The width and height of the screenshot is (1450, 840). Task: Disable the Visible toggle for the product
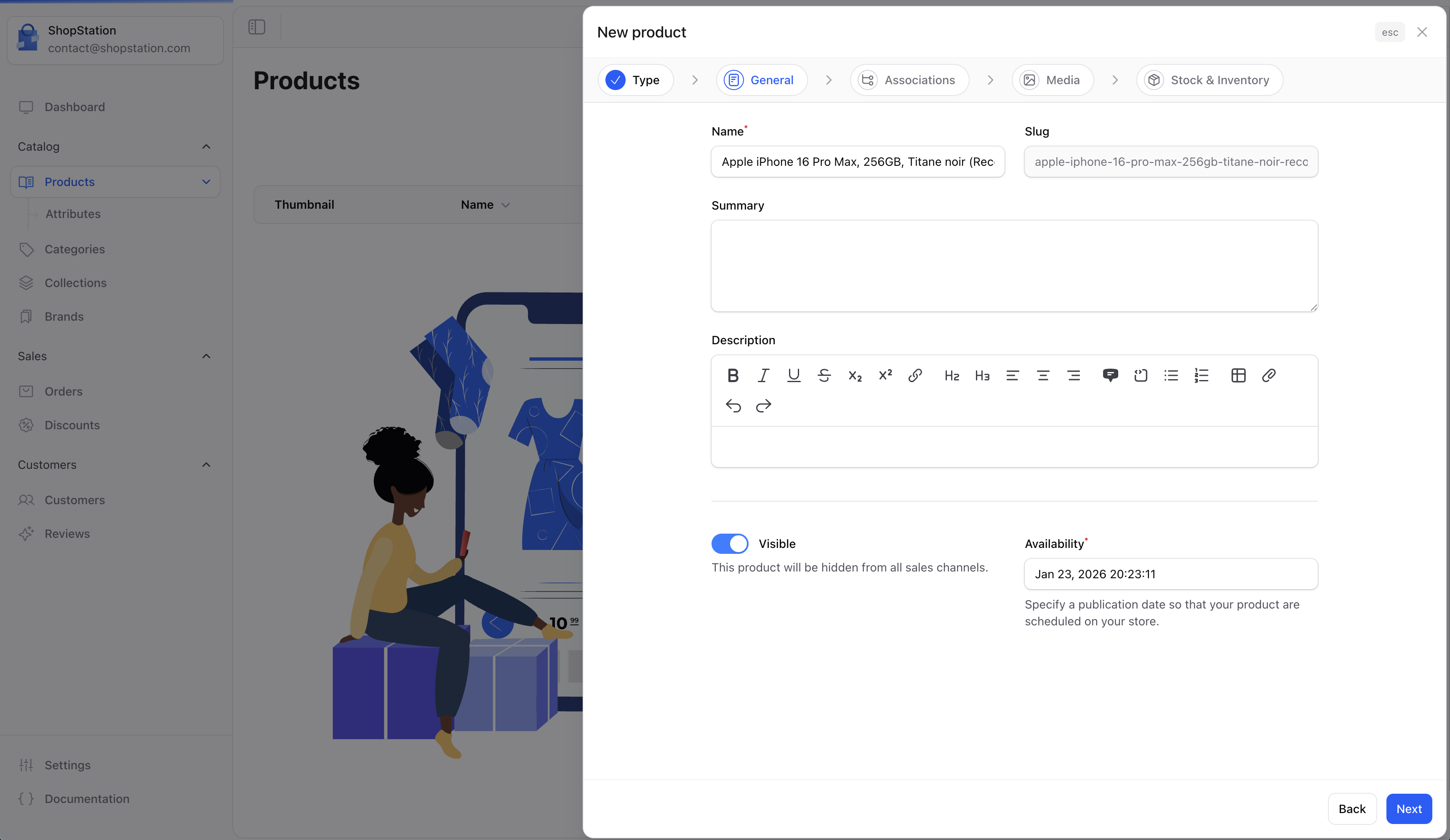click(730, 543)
